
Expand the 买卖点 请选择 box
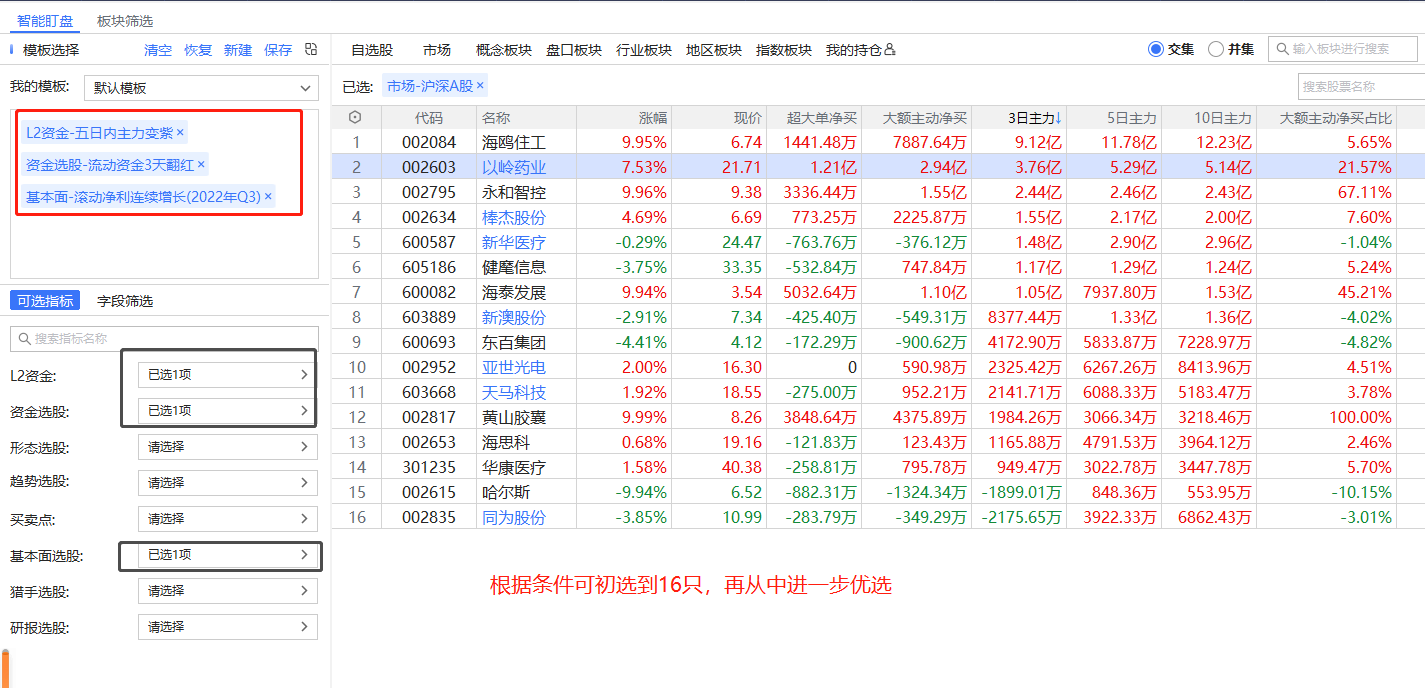228,519
